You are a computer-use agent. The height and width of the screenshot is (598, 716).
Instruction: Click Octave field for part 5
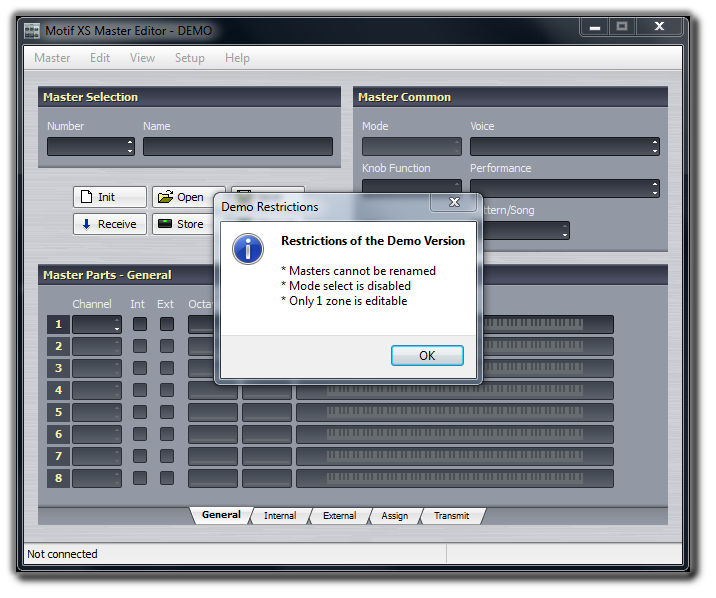click(x=213, y=412)
